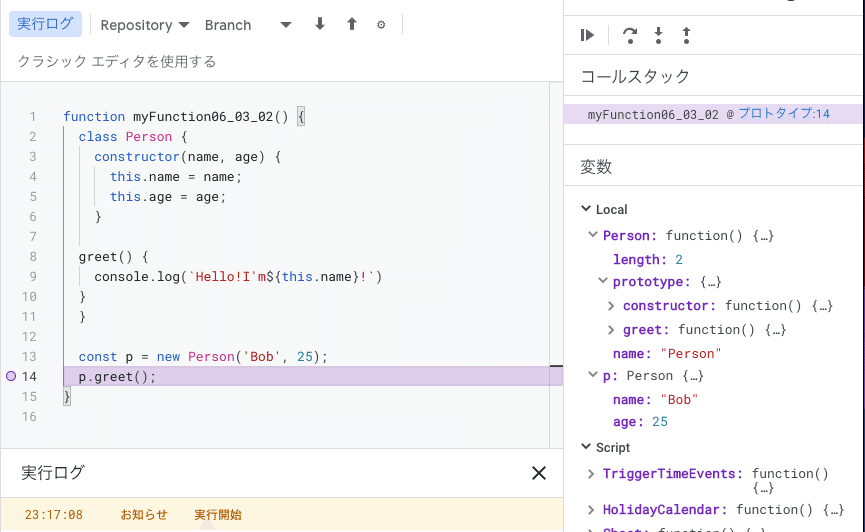Click the greet() method definition line
The height and width of the screenshot is (532, 865).
click(x=113, y=257)
